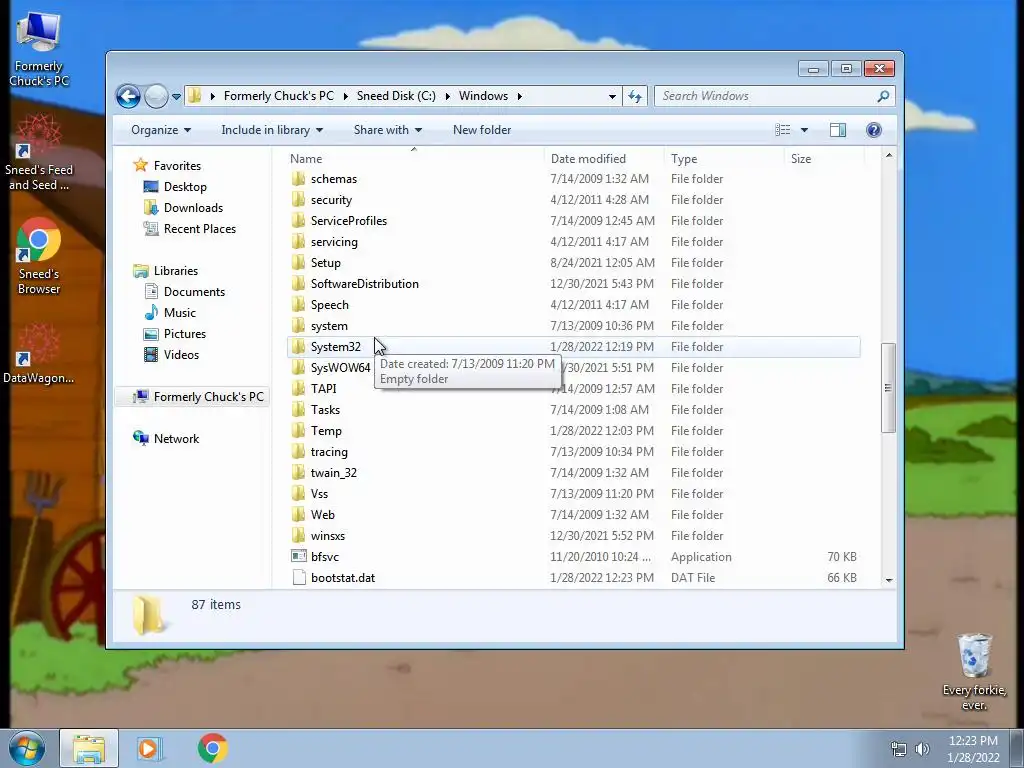
Task: Click the Forward arrow navigation button
Action: pyautogui.click(x=156, y=97)
